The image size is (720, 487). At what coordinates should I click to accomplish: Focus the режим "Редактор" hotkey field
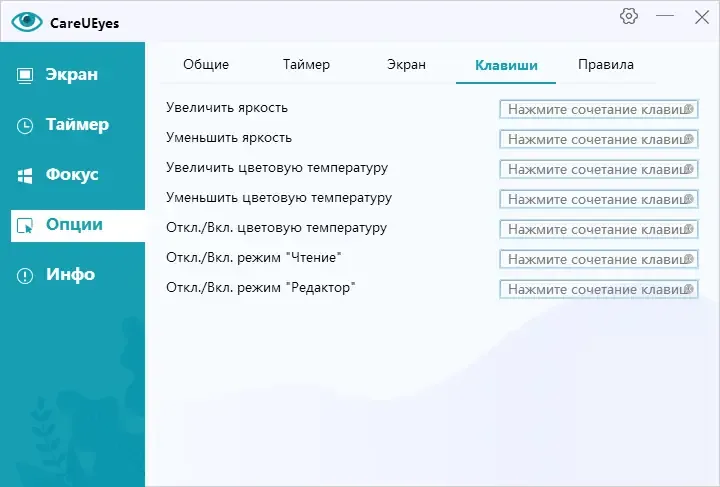click(599, 289)
